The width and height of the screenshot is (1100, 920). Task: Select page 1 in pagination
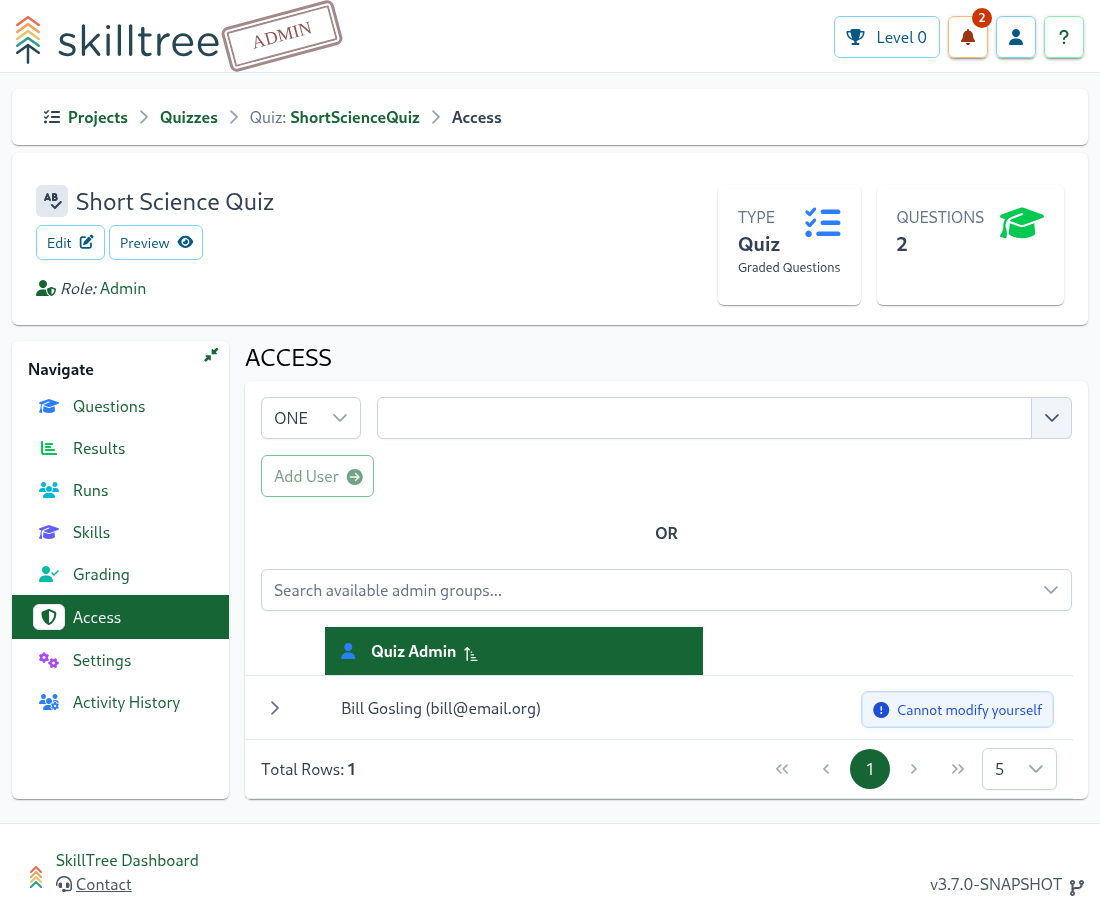pyautogui.click(x=870, y=769)
